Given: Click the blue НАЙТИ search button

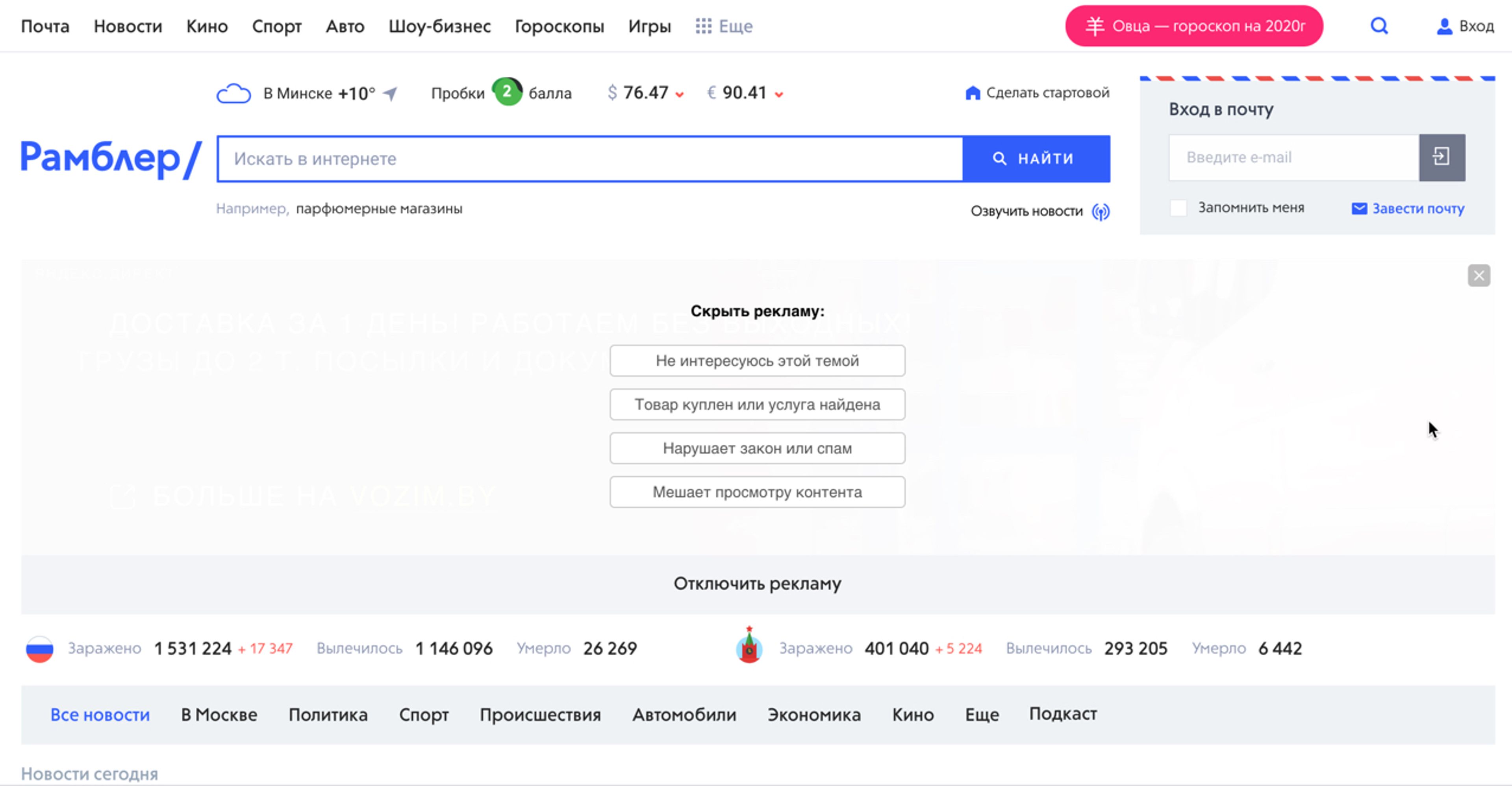Looking at the screenshot, I should tap(1036, 159).
